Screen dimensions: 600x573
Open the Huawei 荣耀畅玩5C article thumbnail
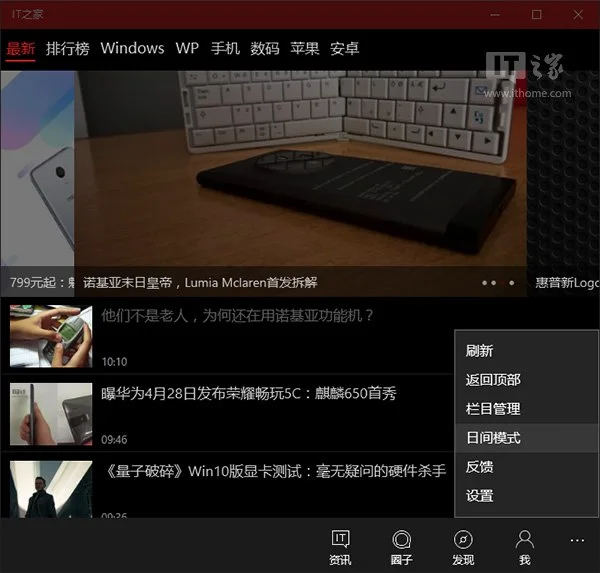tap(51, 414)
